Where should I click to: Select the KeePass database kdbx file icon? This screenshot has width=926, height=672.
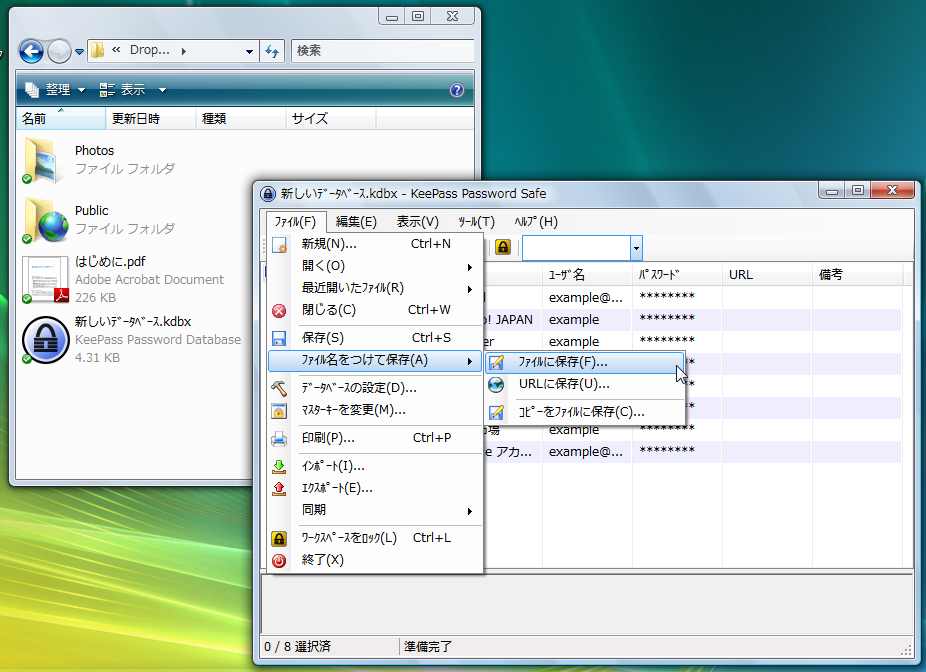(x=45, y=340)
